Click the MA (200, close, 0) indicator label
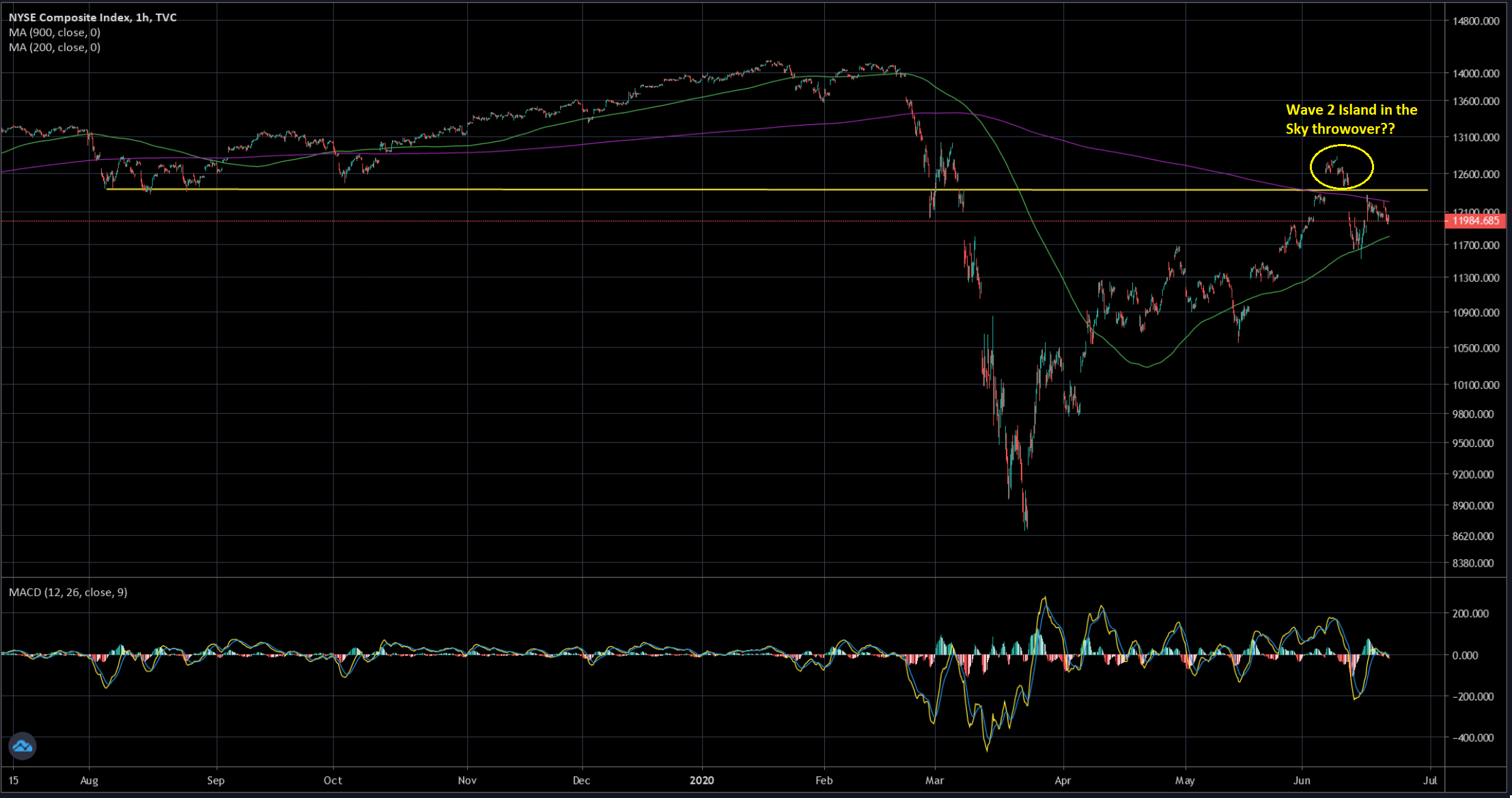Image resolution: width=1512 pixels, height=798 pixels. pyautogui.click(x=55, y=47)
